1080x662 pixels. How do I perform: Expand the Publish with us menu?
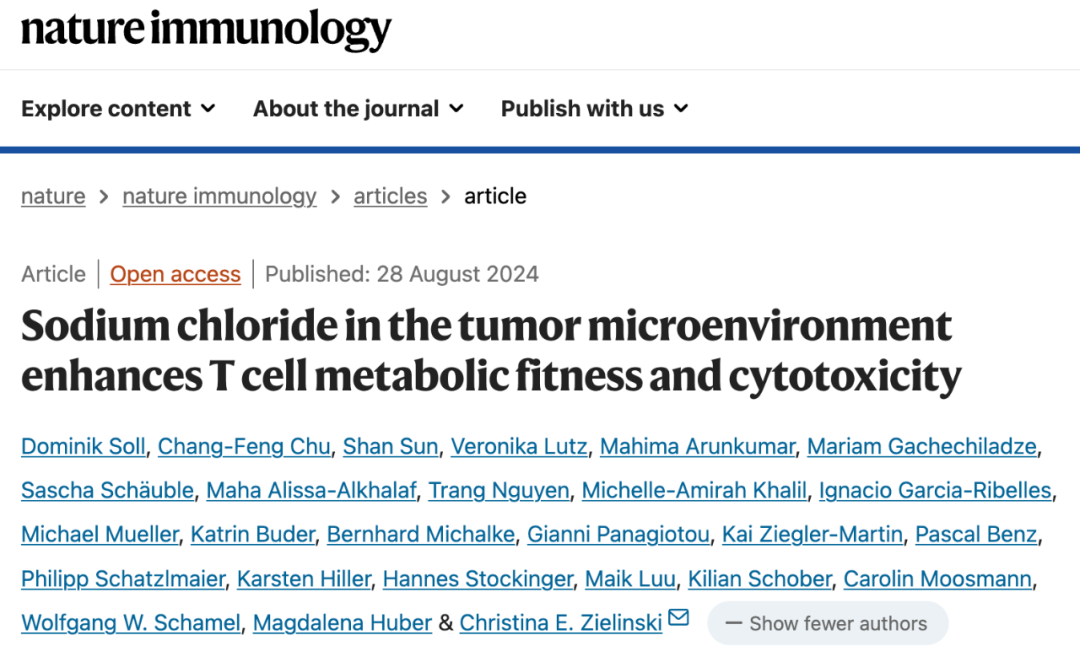point(594,109)
